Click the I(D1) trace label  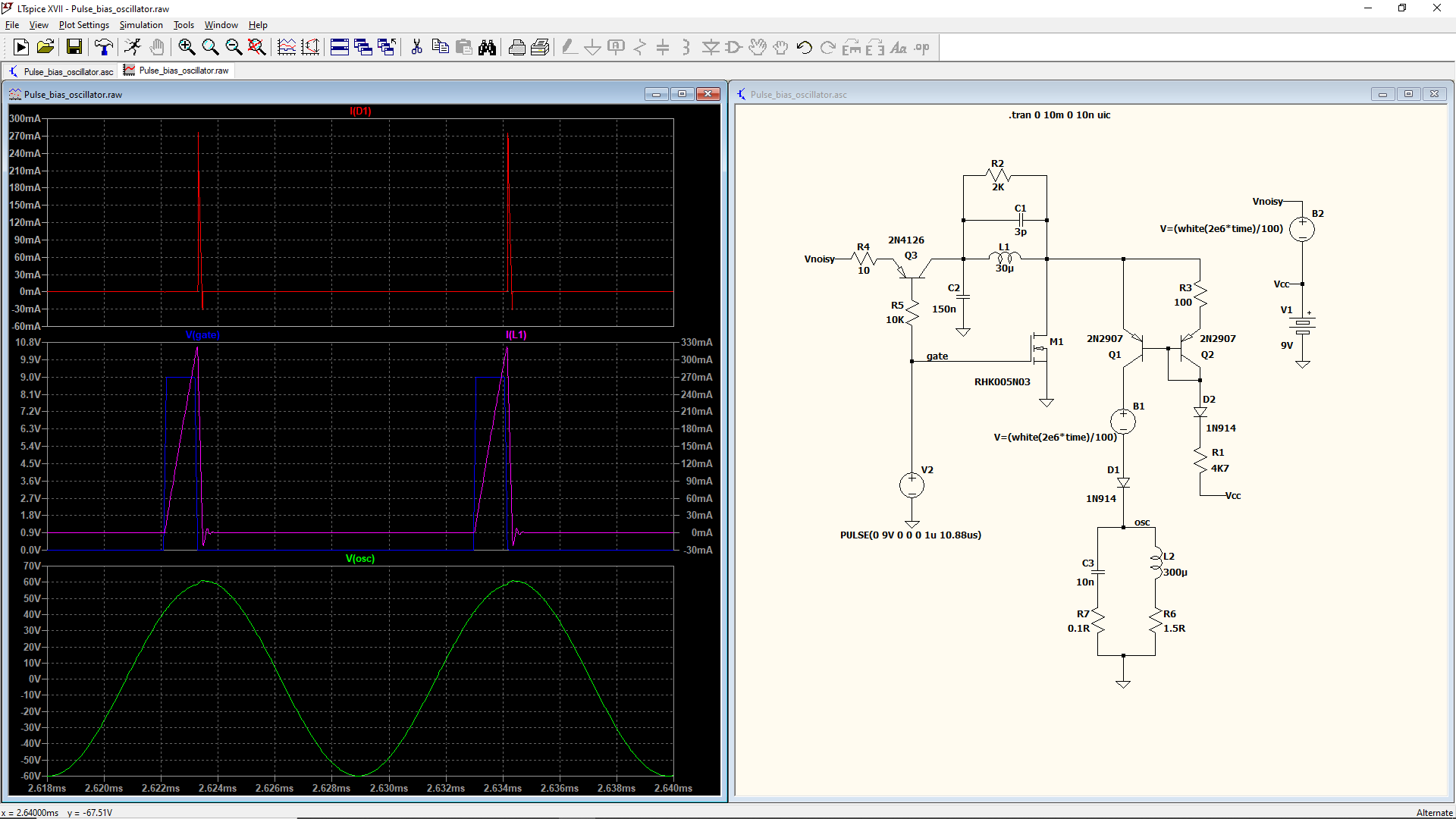360,111
